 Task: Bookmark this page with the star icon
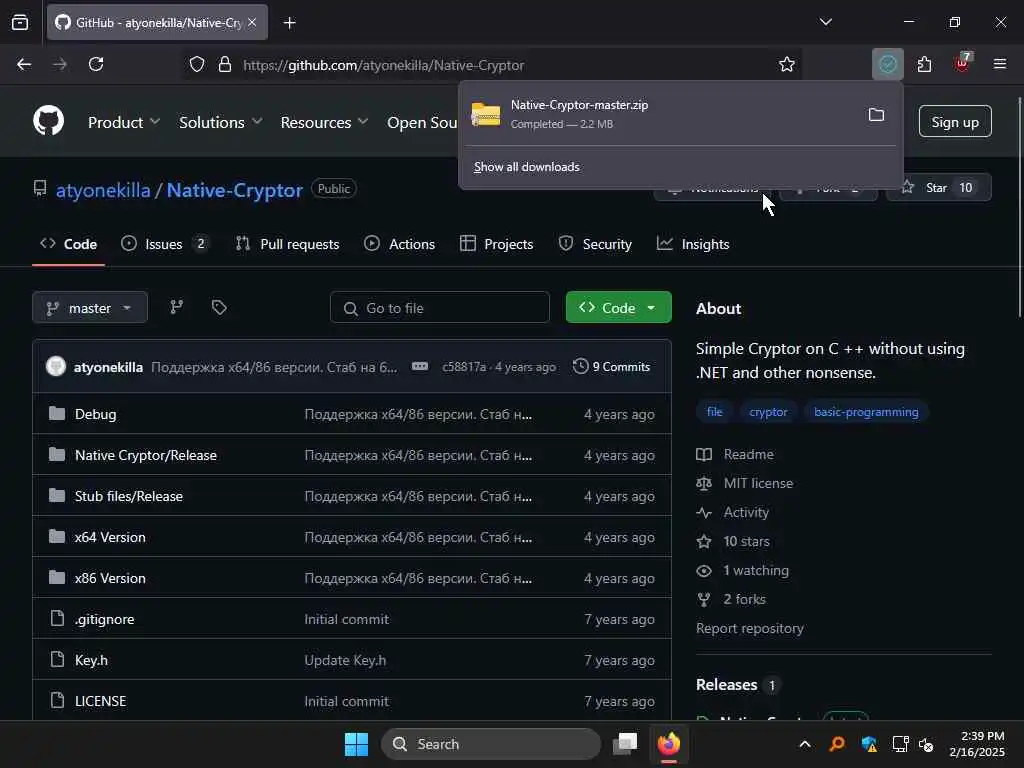(x=786, y=65)
